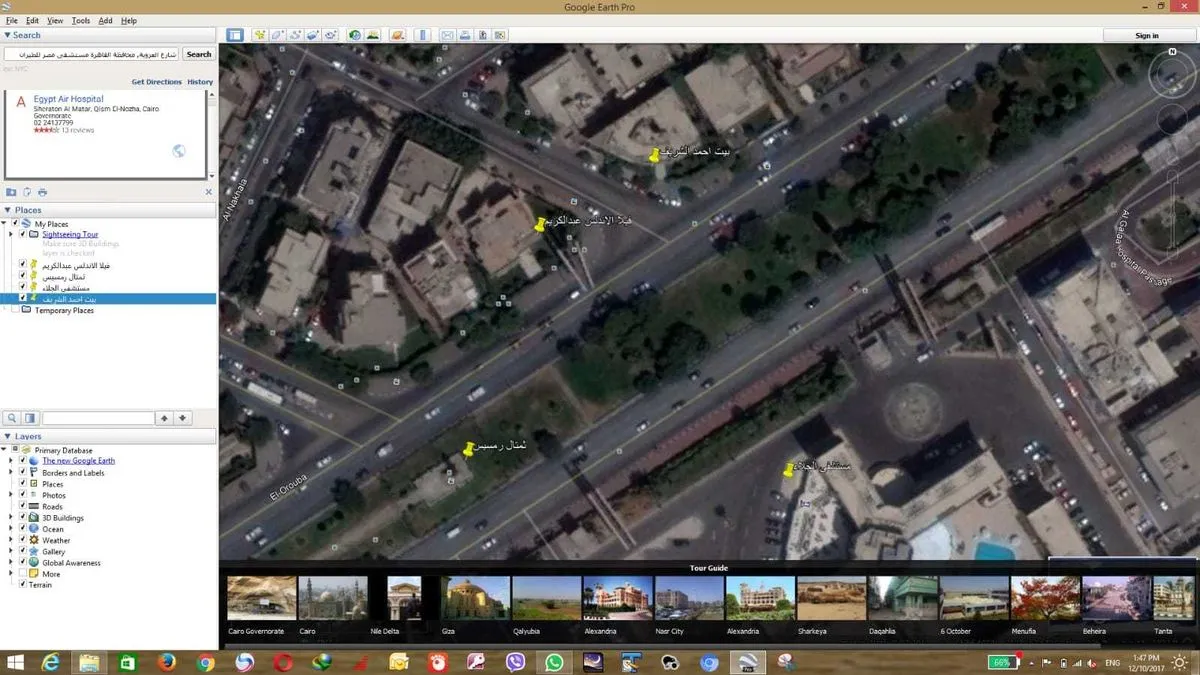Viewport: 1200px width, 675px height.
Task: Toggle the Borders and Labels layer checkbox
Action: coord(23,473)
